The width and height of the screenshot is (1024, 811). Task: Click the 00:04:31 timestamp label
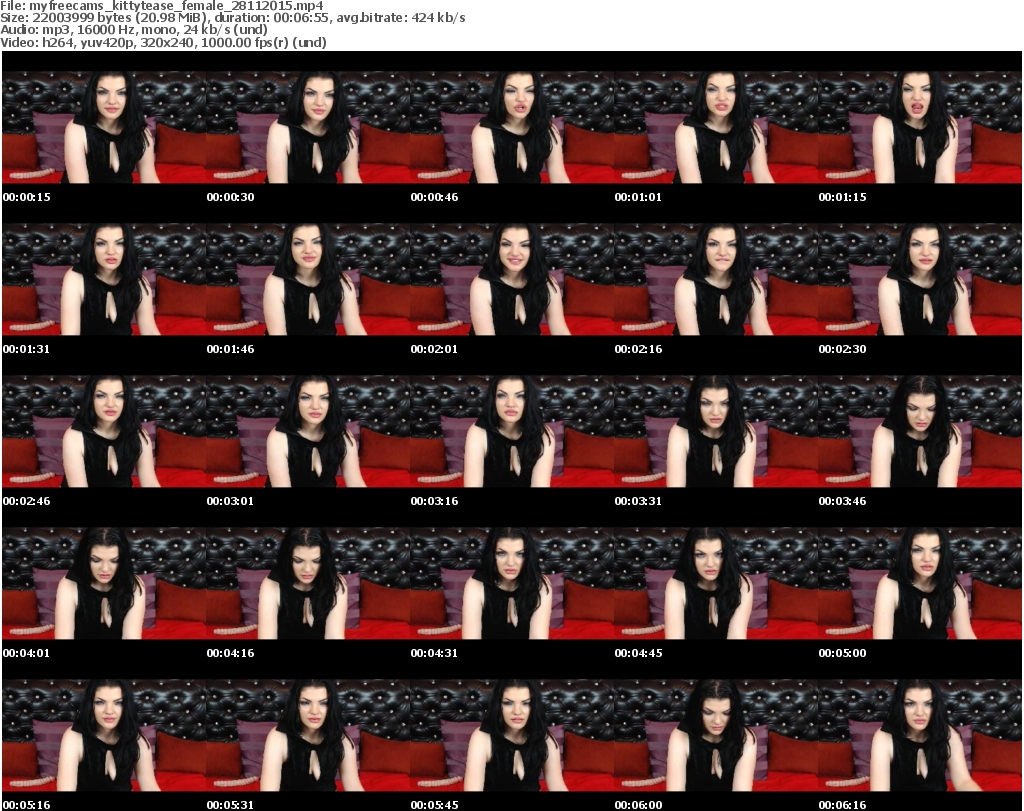[x=434, y=653]
